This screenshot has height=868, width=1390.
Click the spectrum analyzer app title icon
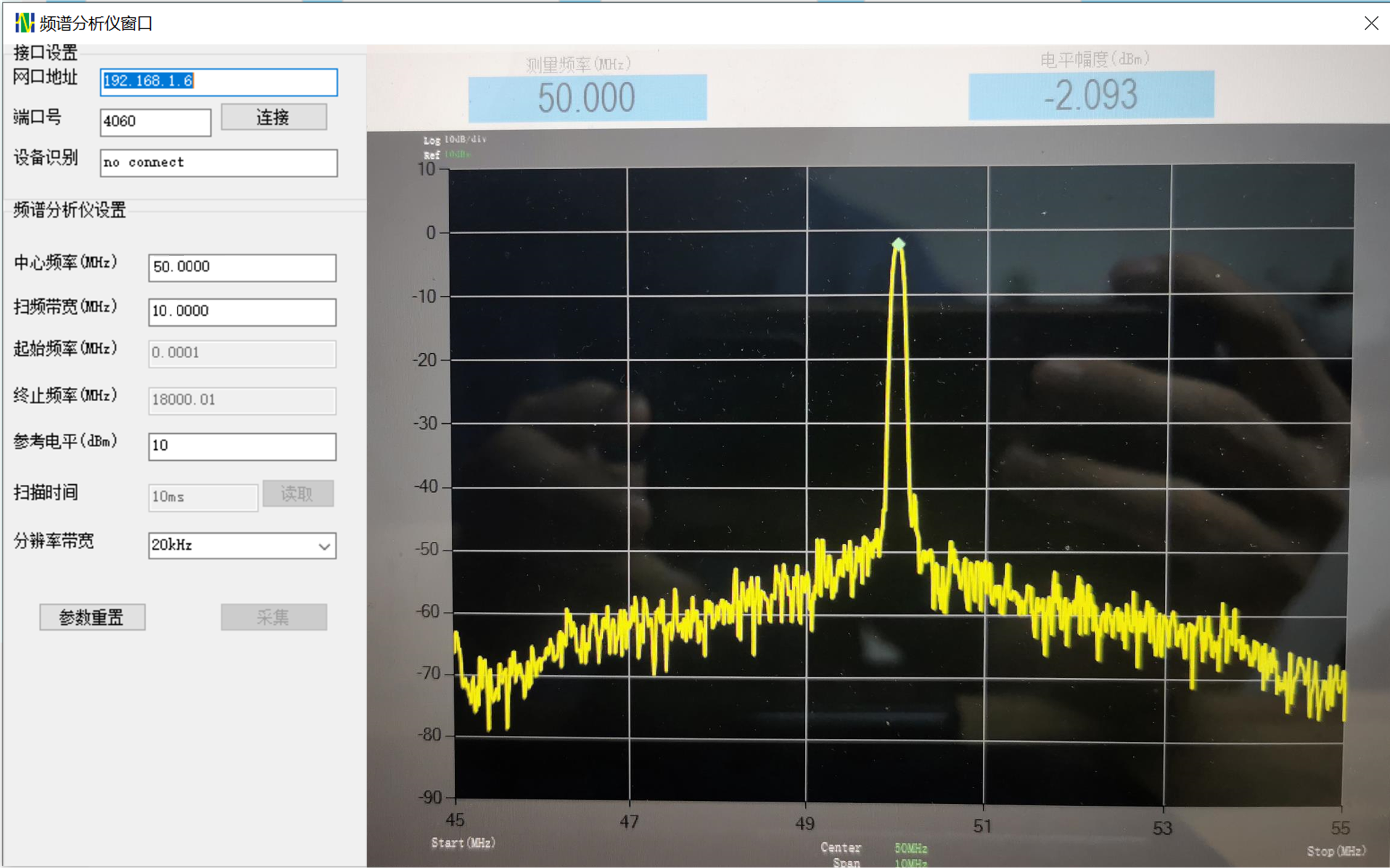[x=24, y=23]
